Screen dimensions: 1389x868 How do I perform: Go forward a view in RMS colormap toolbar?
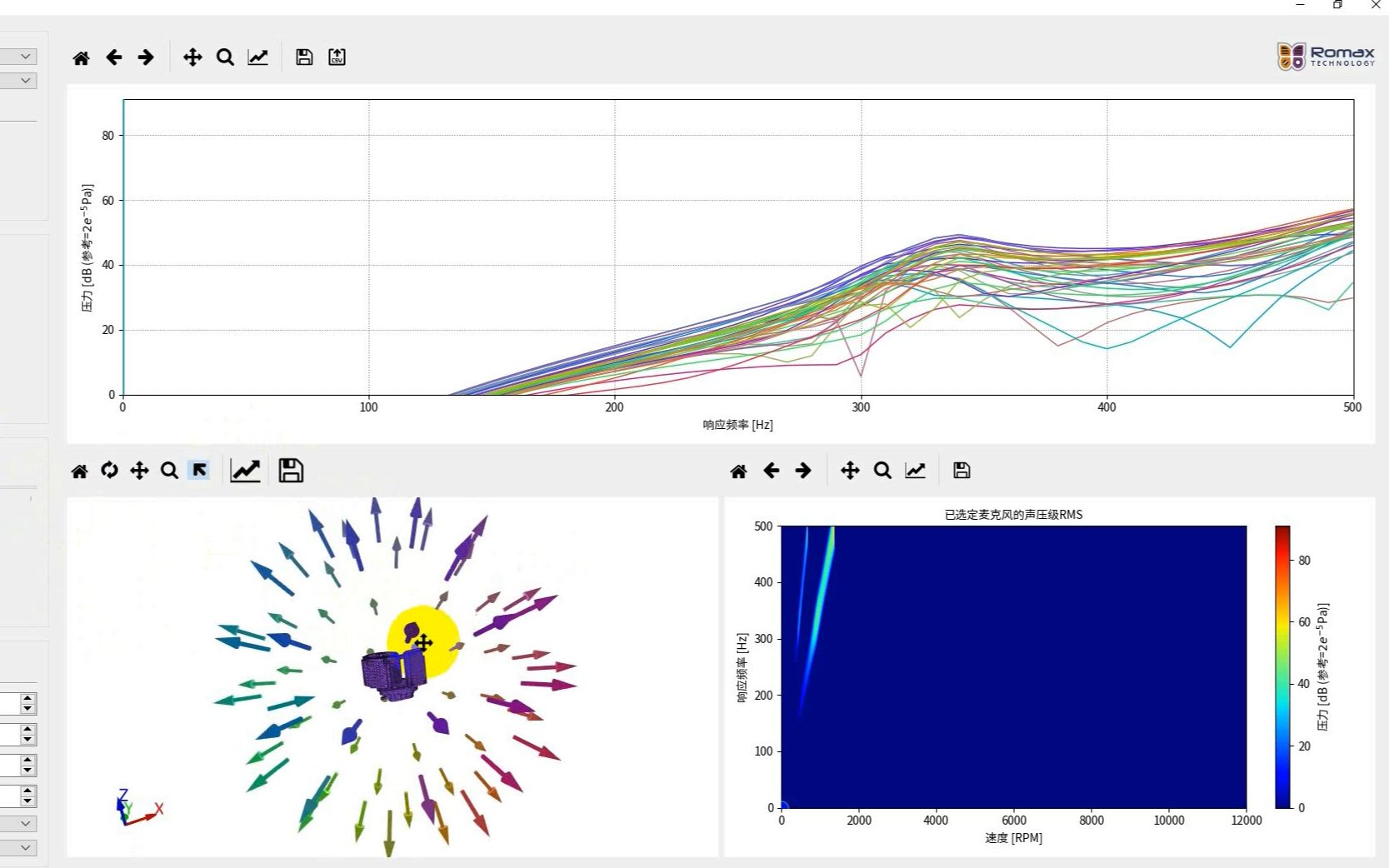pyautogui.click(x=803, y=471)
